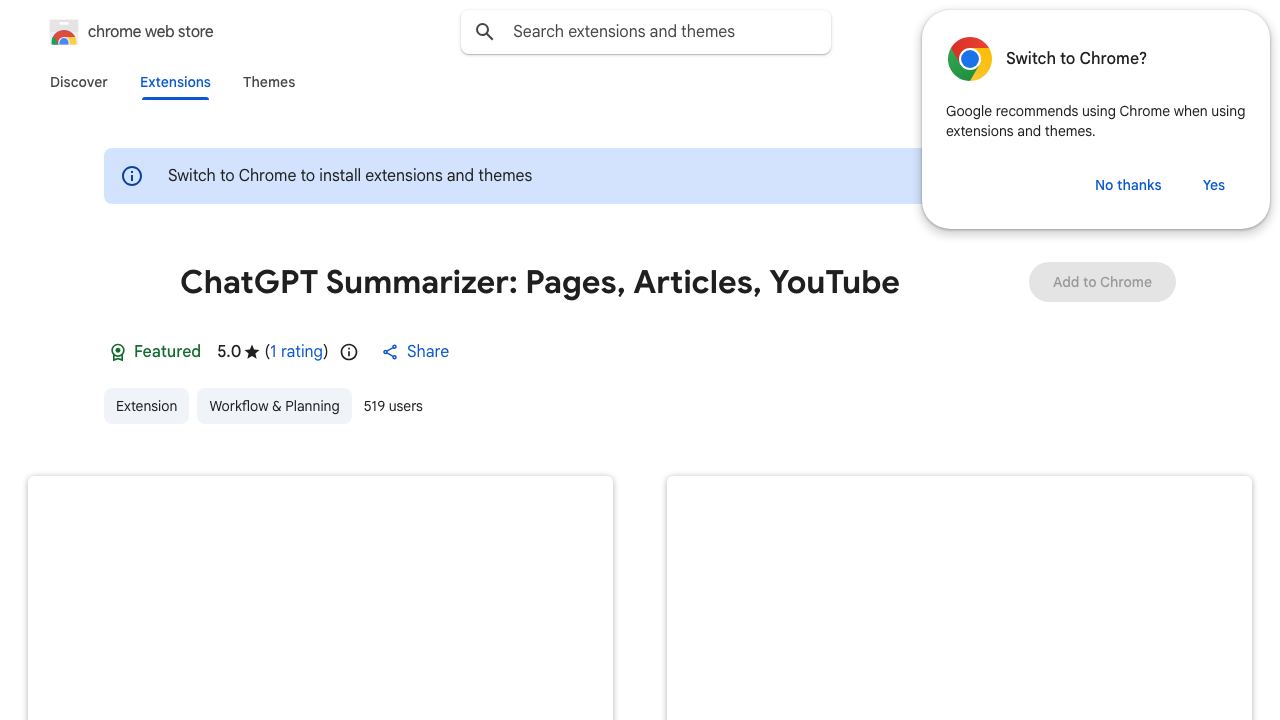Image resolution: width=1280 pixels, height=720 pixels.
Task: Open the 1 rating link
Action: coord(297,352)
